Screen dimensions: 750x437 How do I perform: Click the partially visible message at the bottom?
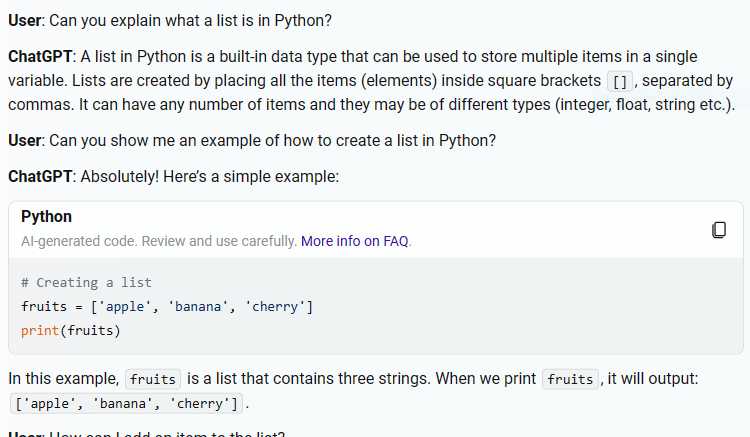150,434
